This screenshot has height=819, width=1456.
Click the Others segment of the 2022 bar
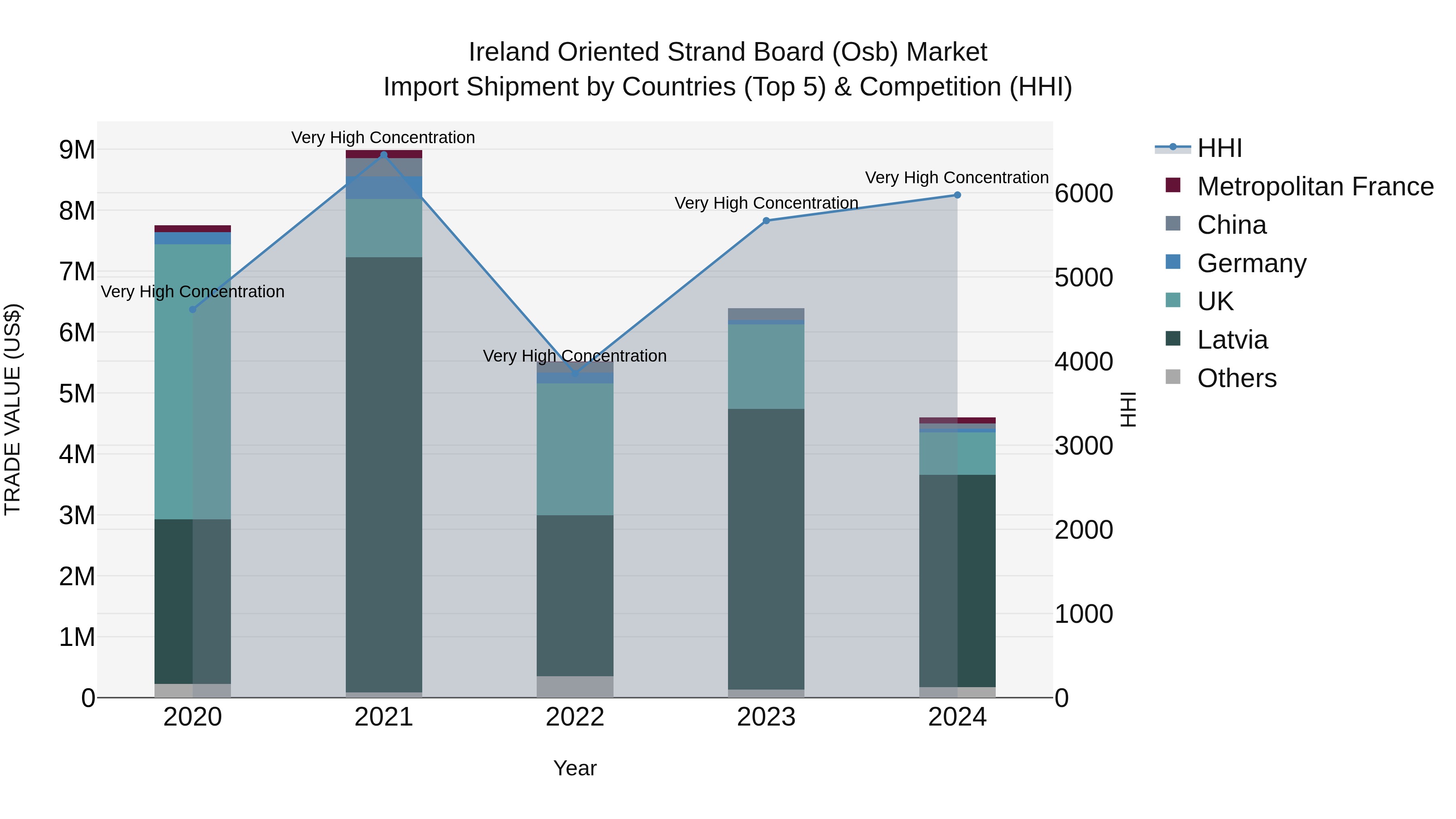[x=575, y=687]
